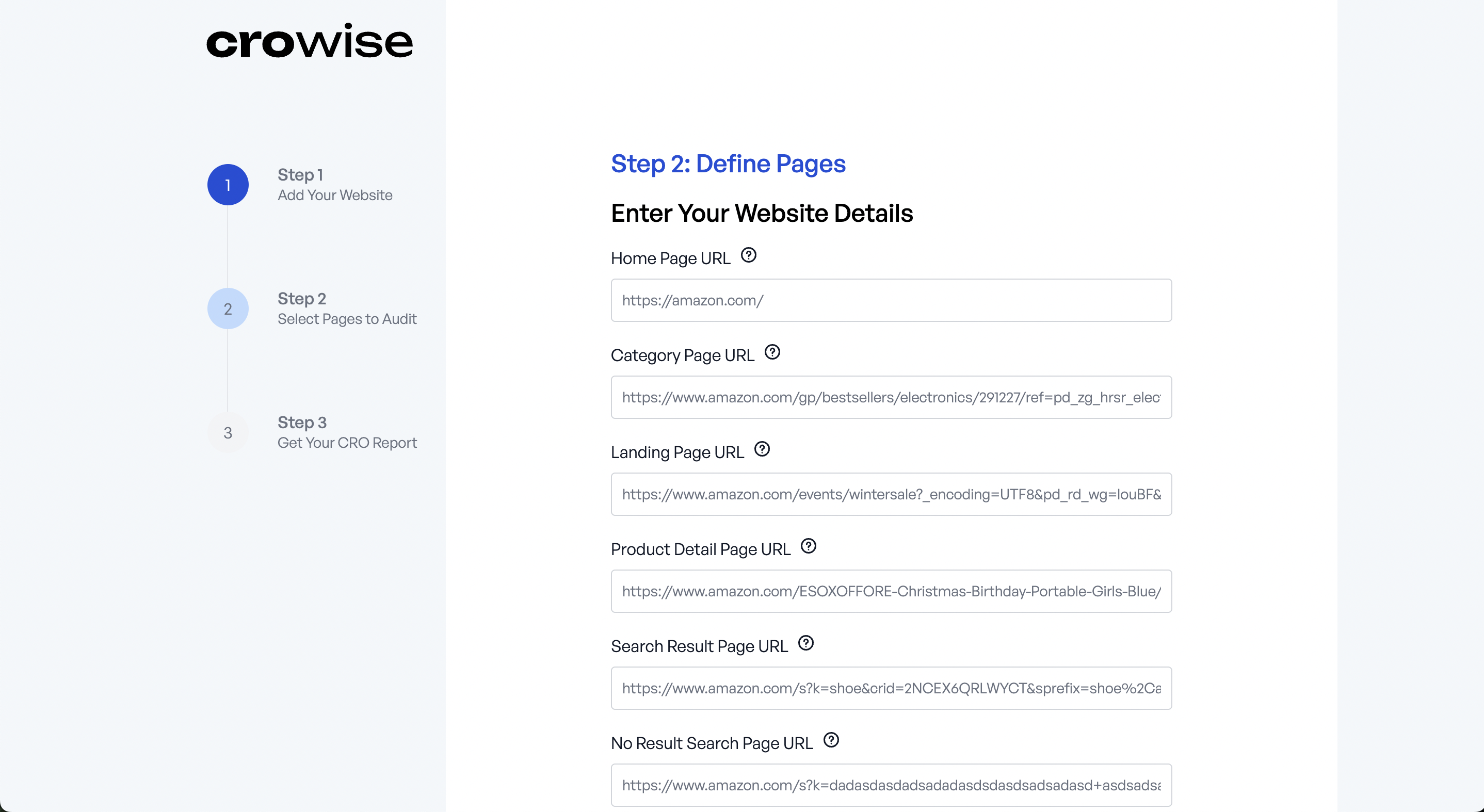
Task: Open Step 1 Add Your Website label
Action: (x=335, y=185)
